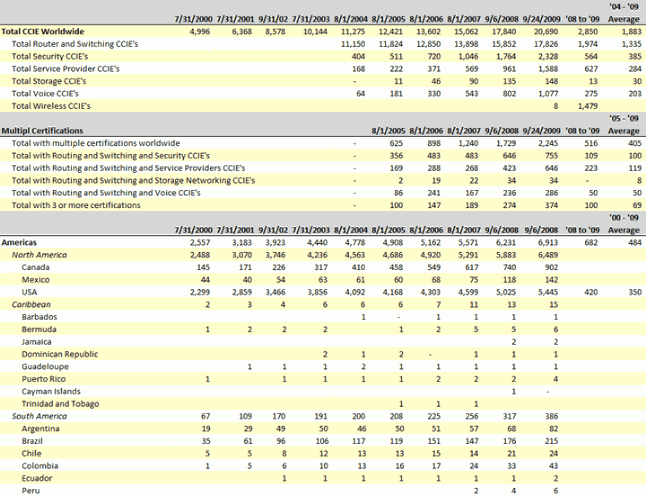This screenshot has height=496, width=646.
Task: Select the 9/24/2009 column header in top table
Action: tap(541, 19)
